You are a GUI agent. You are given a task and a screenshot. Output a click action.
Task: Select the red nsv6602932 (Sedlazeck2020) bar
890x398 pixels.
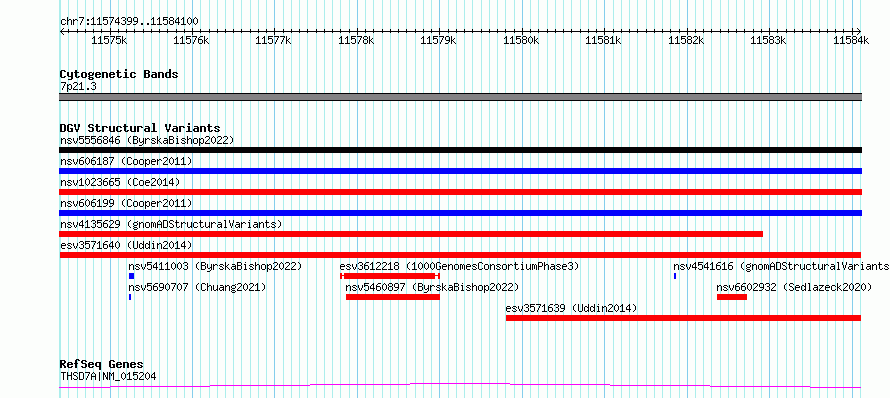tap(732, 297)
